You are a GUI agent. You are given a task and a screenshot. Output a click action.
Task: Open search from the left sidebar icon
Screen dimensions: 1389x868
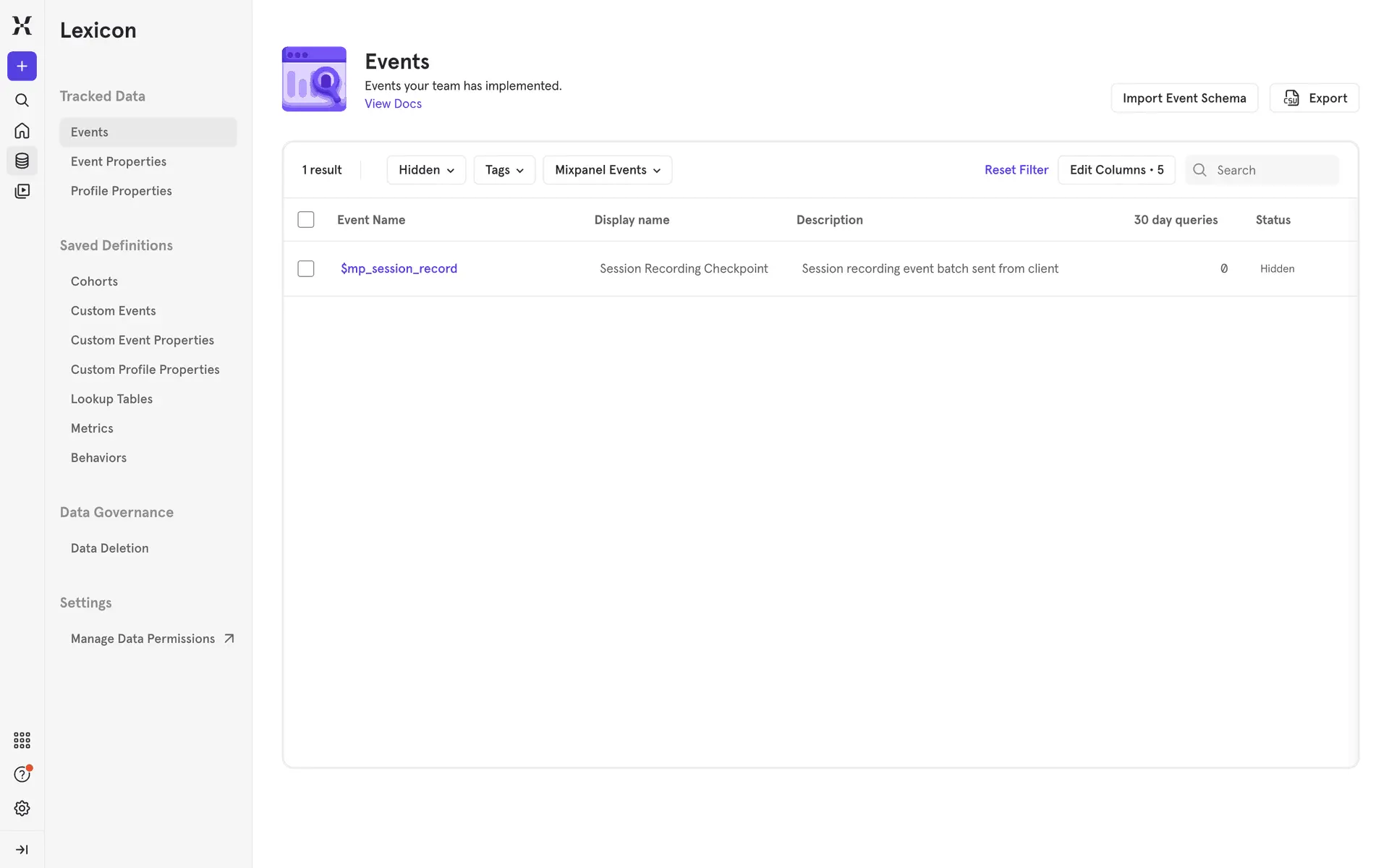[22, 101]
